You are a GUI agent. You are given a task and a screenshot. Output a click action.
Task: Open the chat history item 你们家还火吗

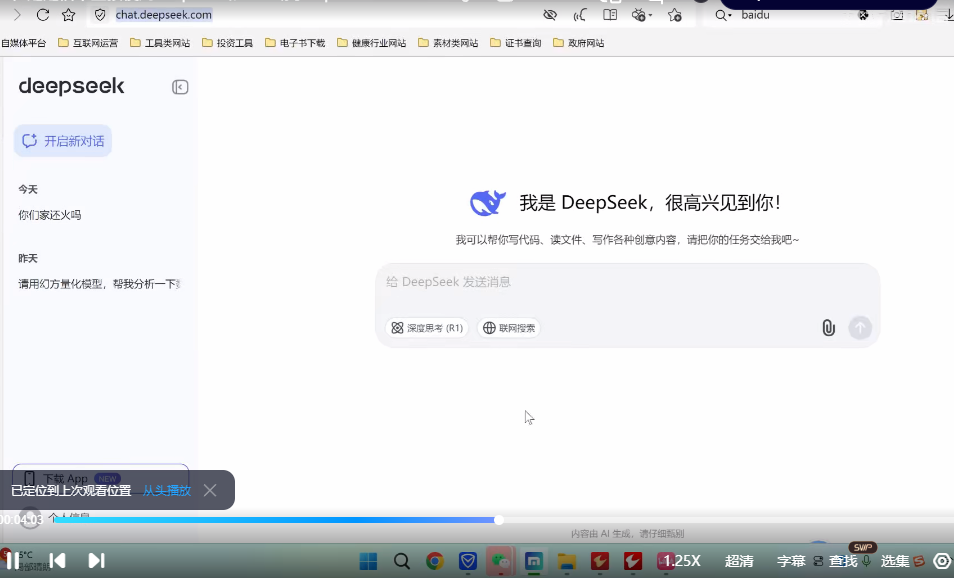point(50,215)
